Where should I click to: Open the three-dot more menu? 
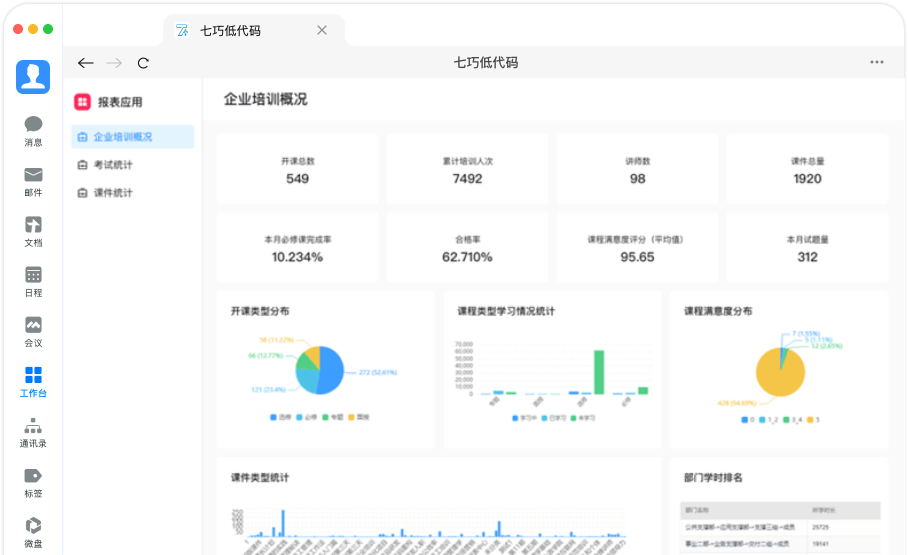(876, 62)
